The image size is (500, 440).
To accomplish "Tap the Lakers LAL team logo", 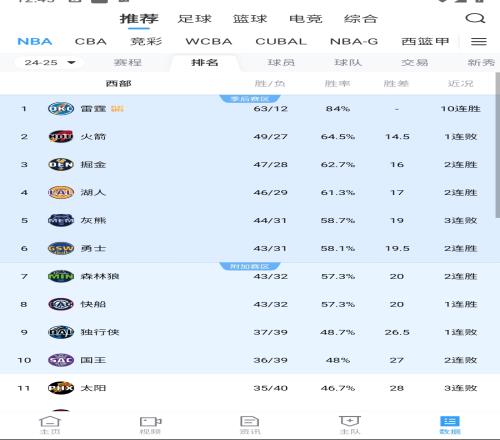I will (61, 192).
